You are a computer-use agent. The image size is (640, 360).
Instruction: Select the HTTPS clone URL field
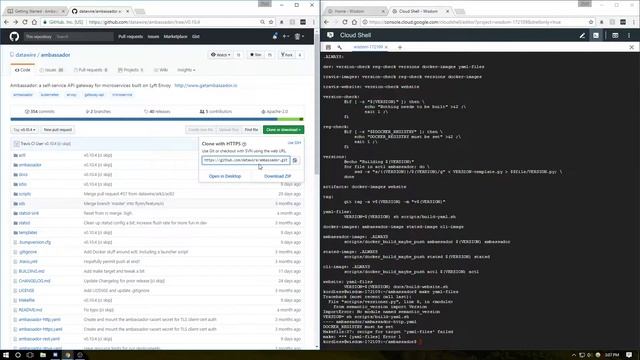point(245,160)
